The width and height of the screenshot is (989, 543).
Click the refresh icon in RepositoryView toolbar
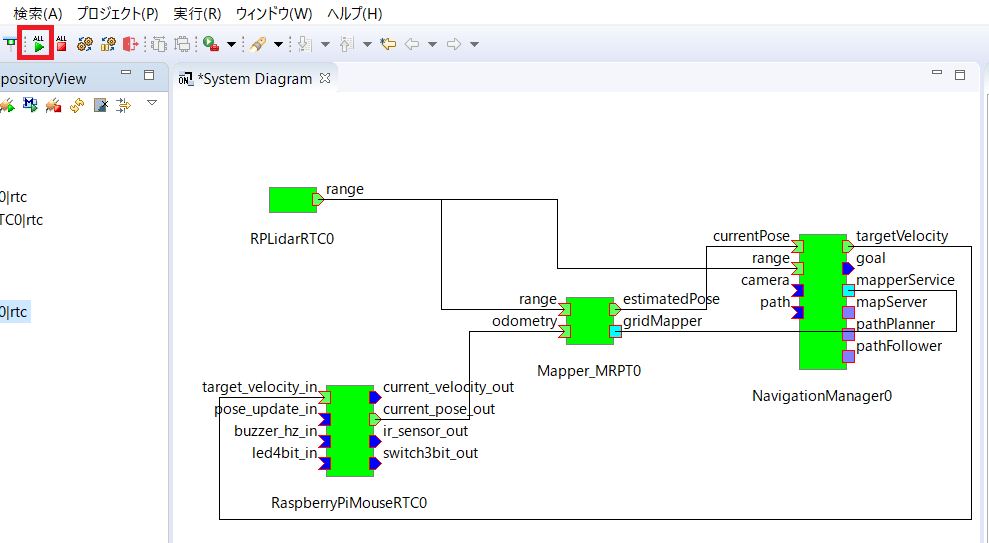(76, 105)
